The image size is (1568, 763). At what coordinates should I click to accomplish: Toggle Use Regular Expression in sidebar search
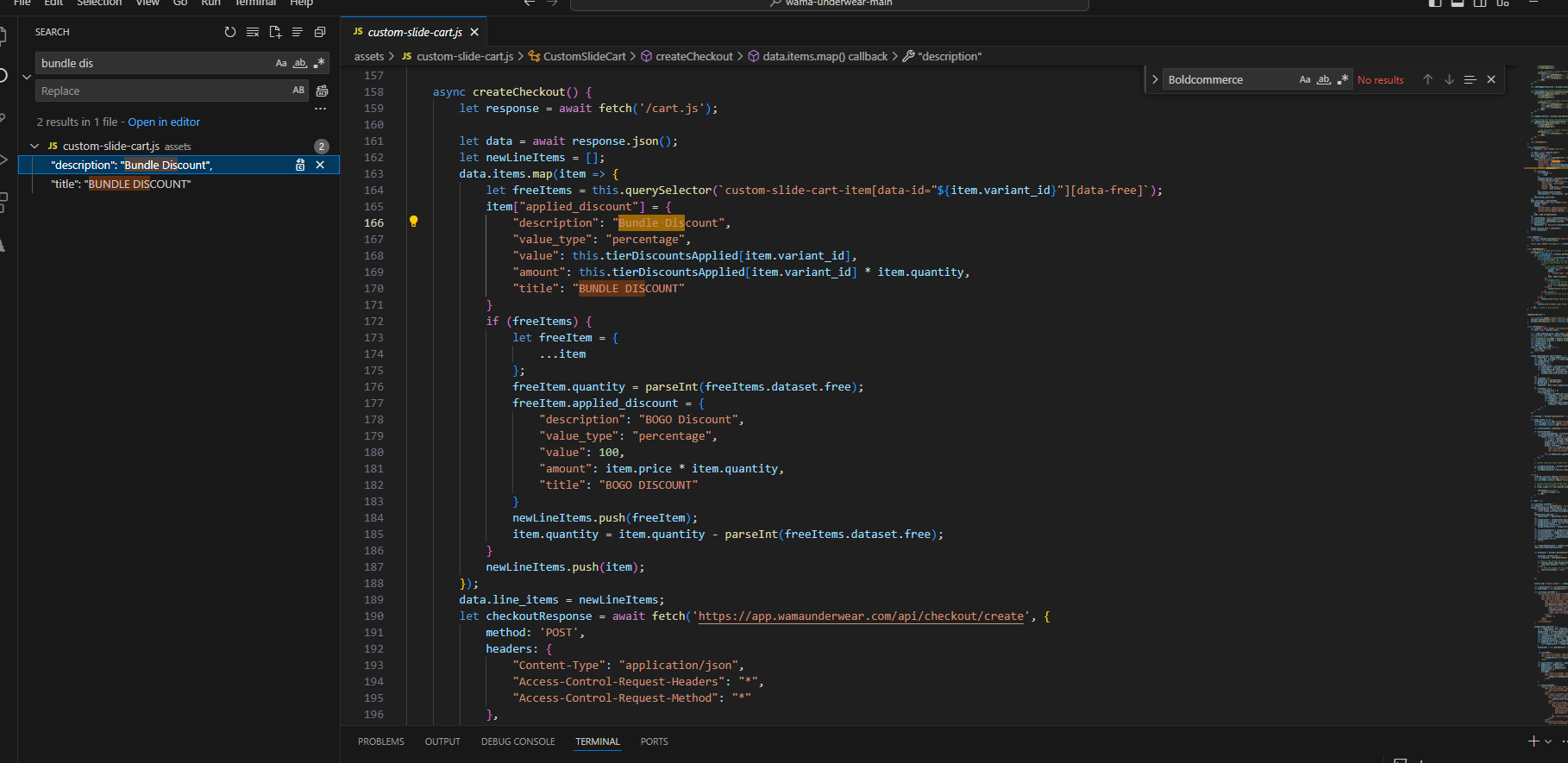click(319, 63)
